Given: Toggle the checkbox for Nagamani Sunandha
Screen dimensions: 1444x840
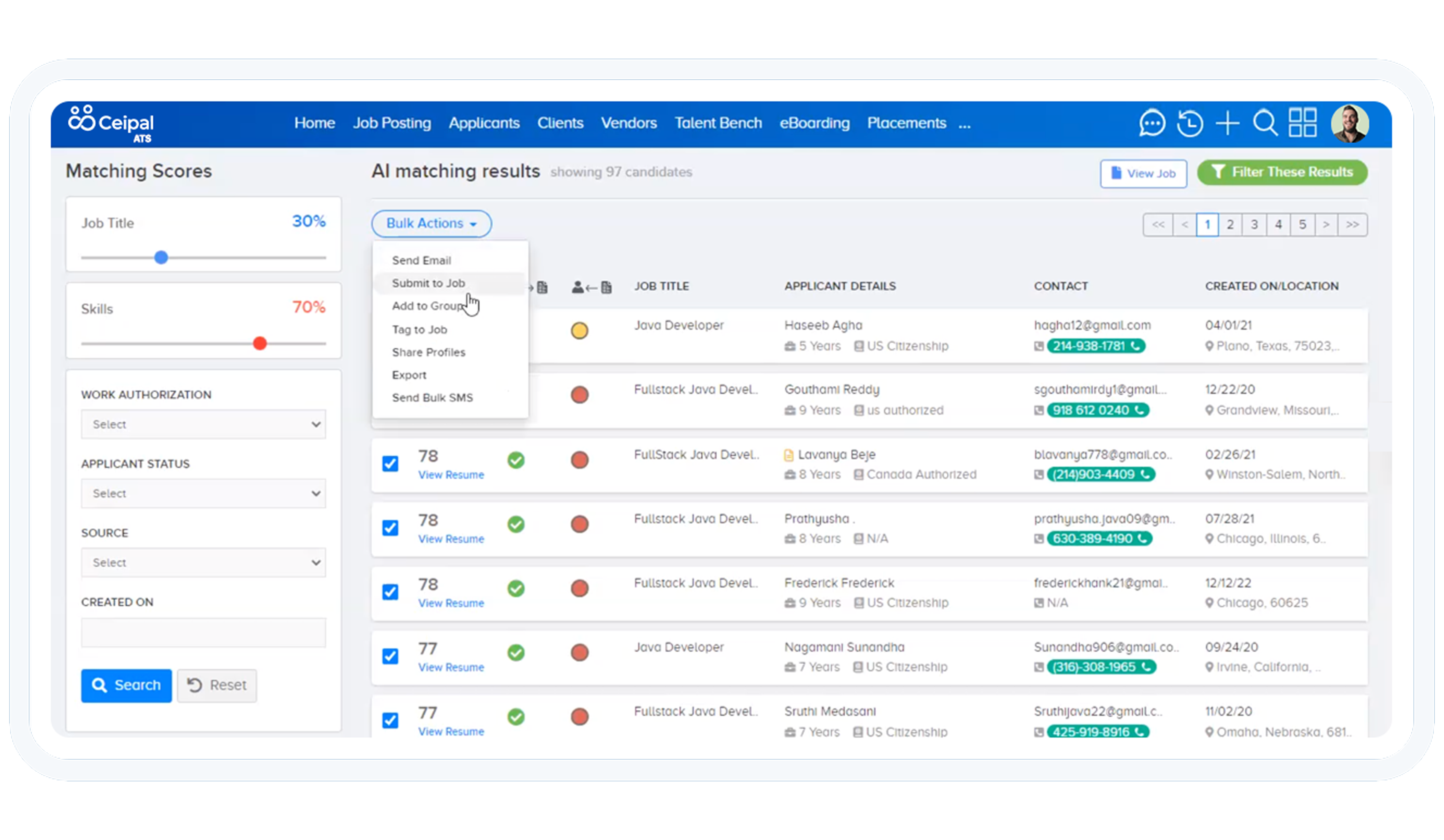Looking at the screenshot, I should pyautogui.click(x=390, y=656).
